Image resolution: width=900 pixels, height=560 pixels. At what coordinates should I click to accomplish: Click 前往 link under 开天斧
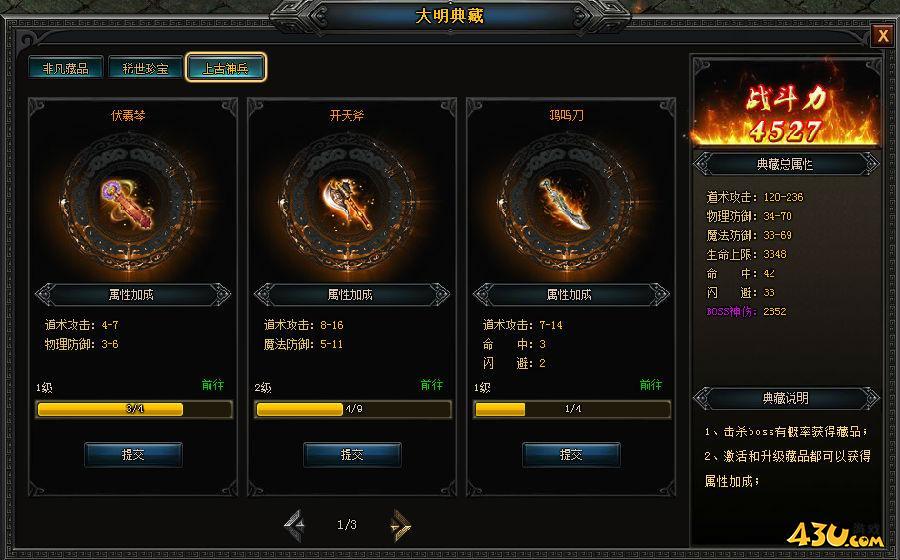[432, 385]
